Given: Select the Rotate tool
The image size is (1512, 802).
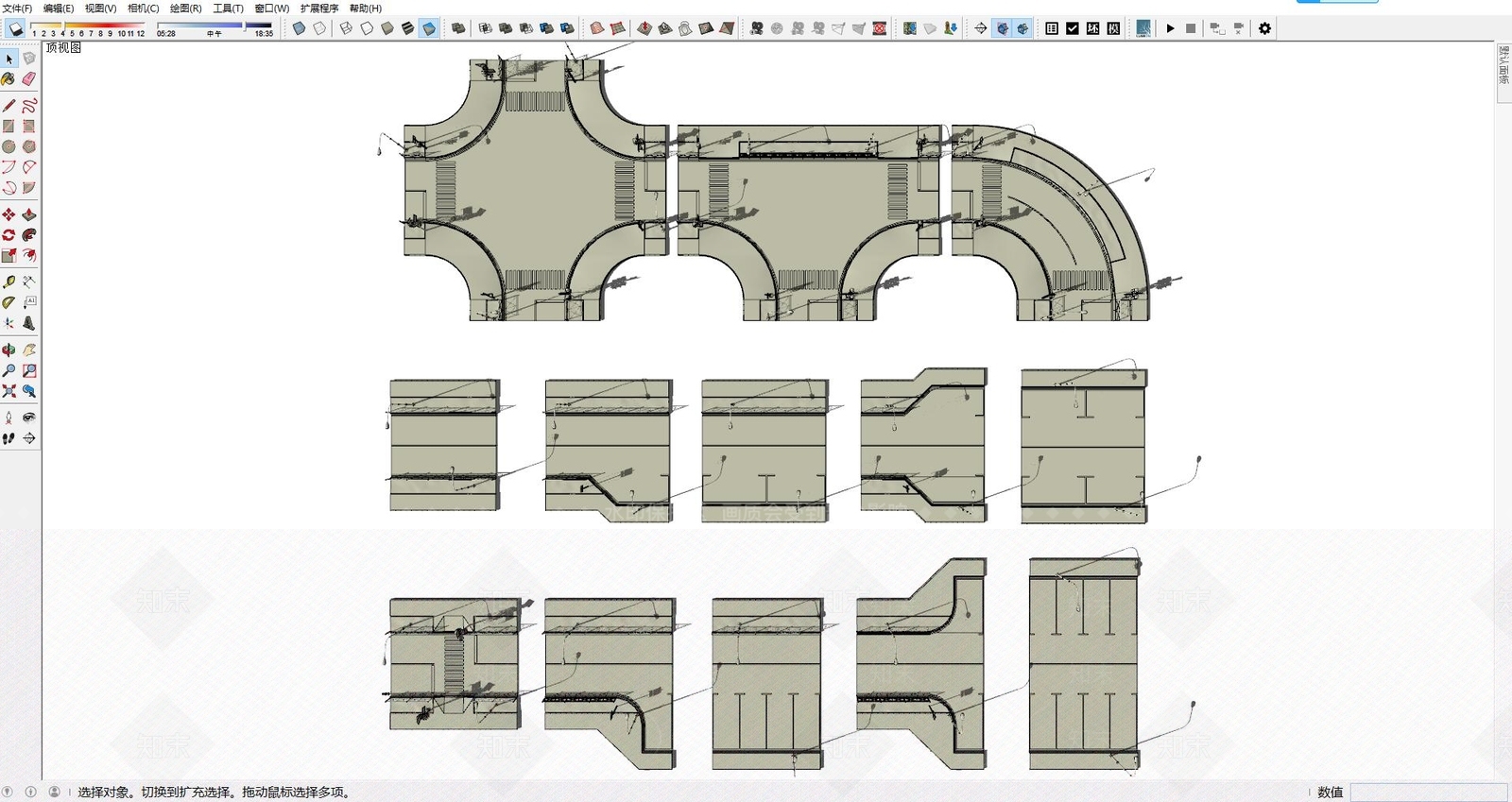Looking at the screenshot, I should click(x=9, y=235).
